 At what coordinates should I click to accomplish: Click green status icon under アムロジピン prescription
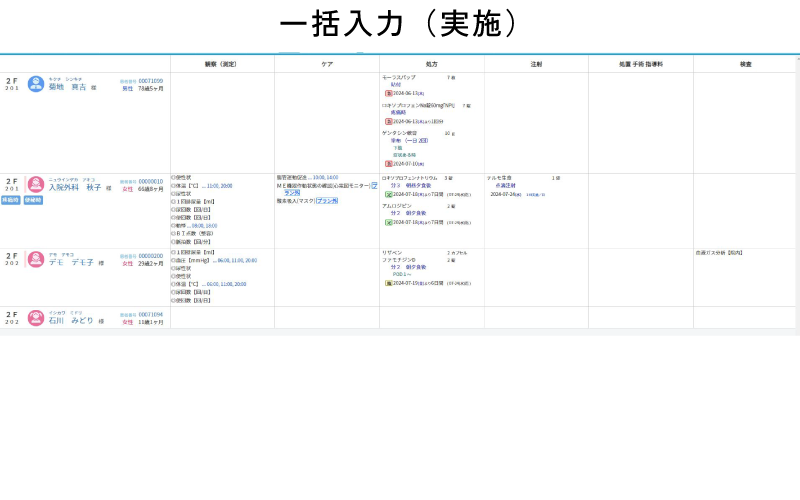[388, 222]
